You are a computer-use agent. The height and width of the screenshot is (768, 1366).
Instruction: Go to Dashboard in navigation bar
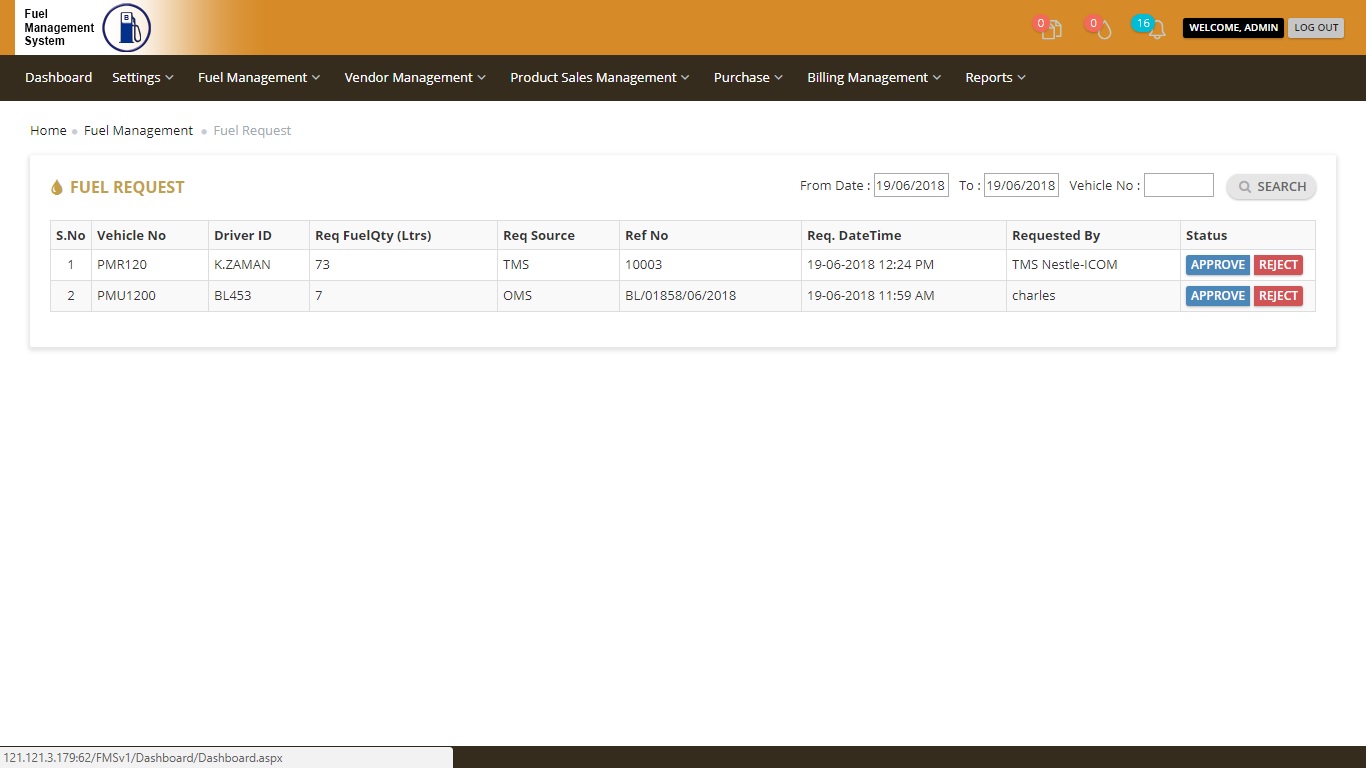point(59,78)
